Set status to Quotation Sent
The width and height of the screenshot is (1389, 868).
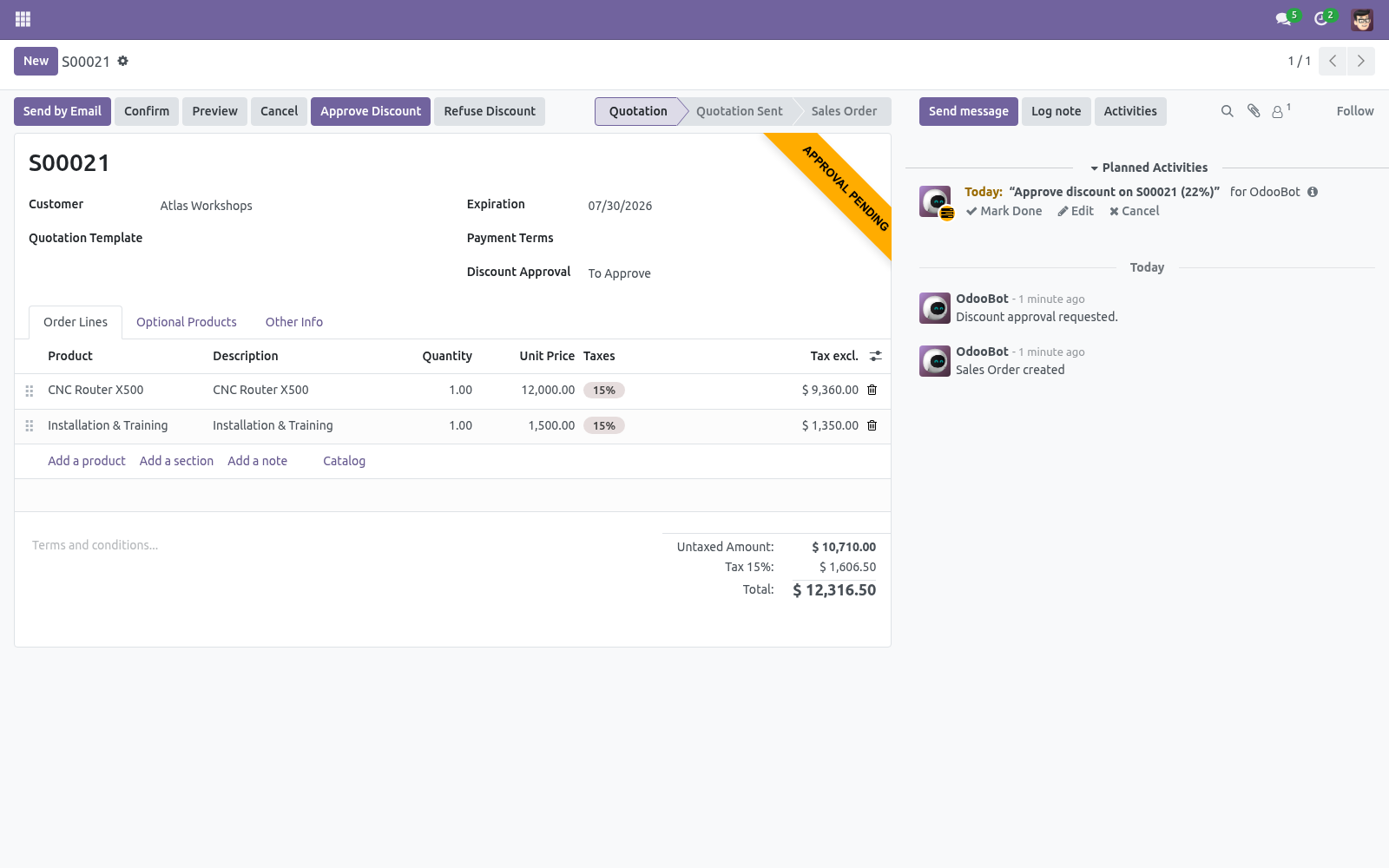pyautogui.click(x=740, y=111)
